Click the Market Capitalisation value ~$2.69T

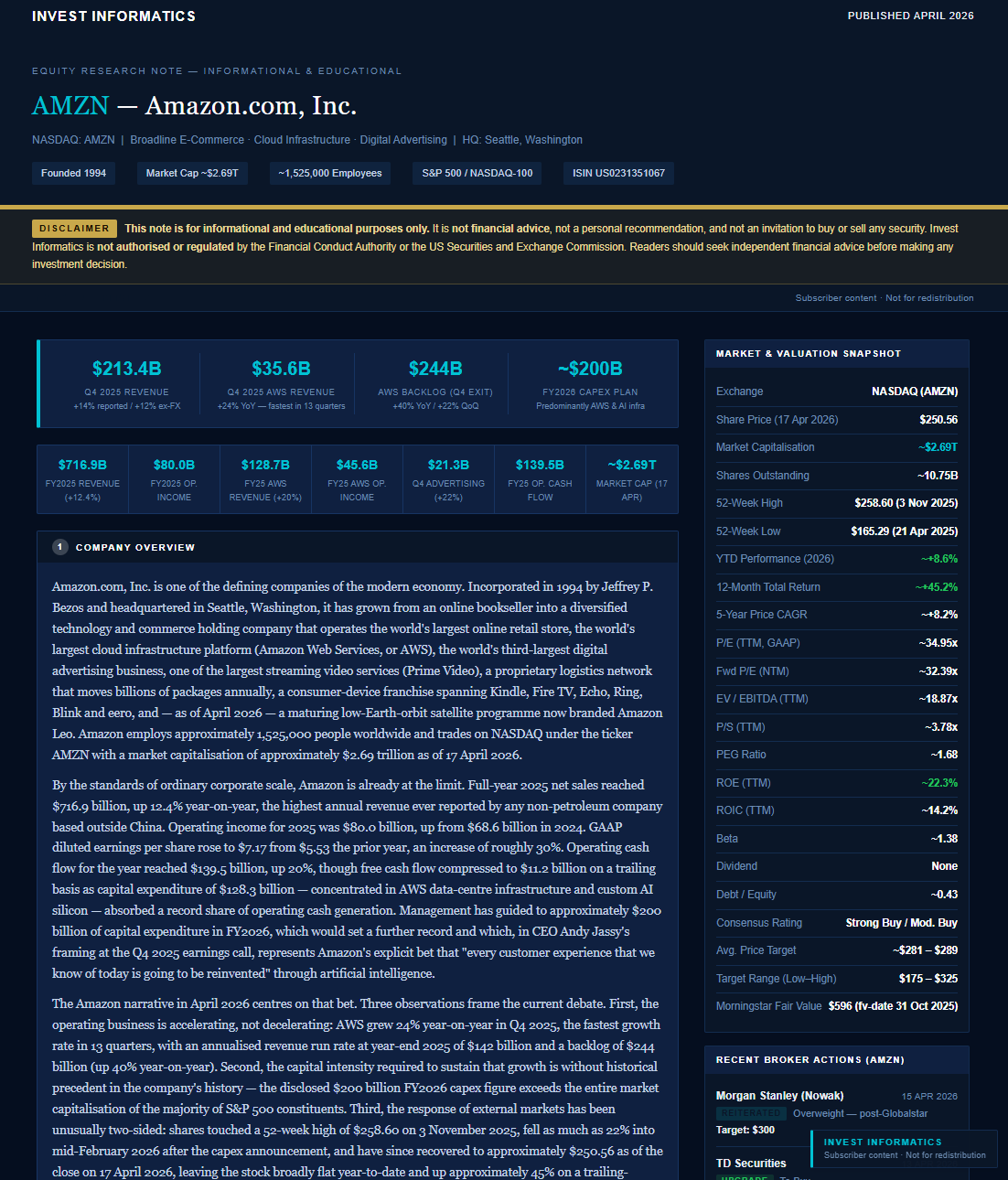(x=938, y=447)
